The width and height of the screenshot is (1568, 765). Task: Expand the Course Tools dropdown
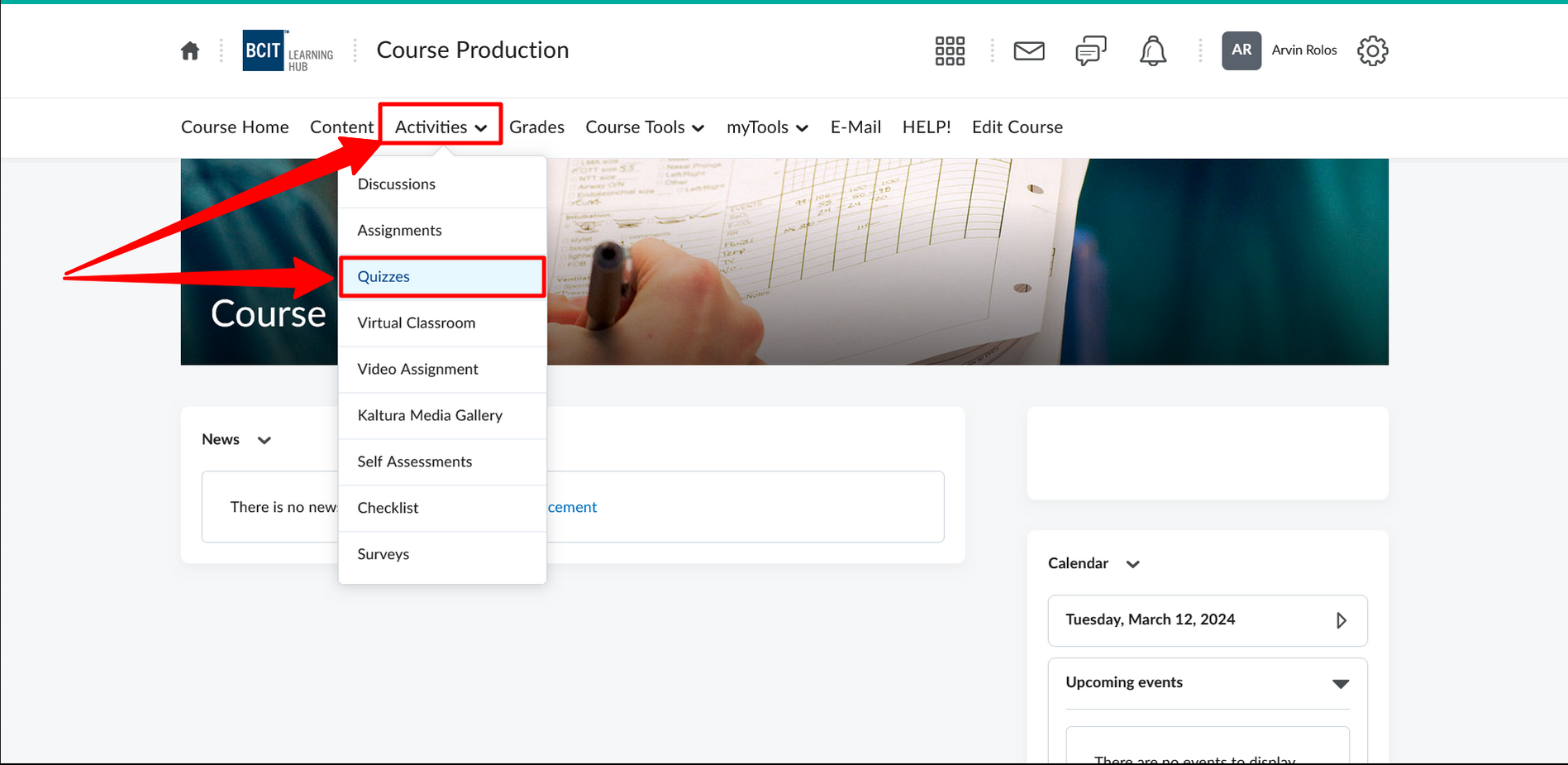pos(645,127)
